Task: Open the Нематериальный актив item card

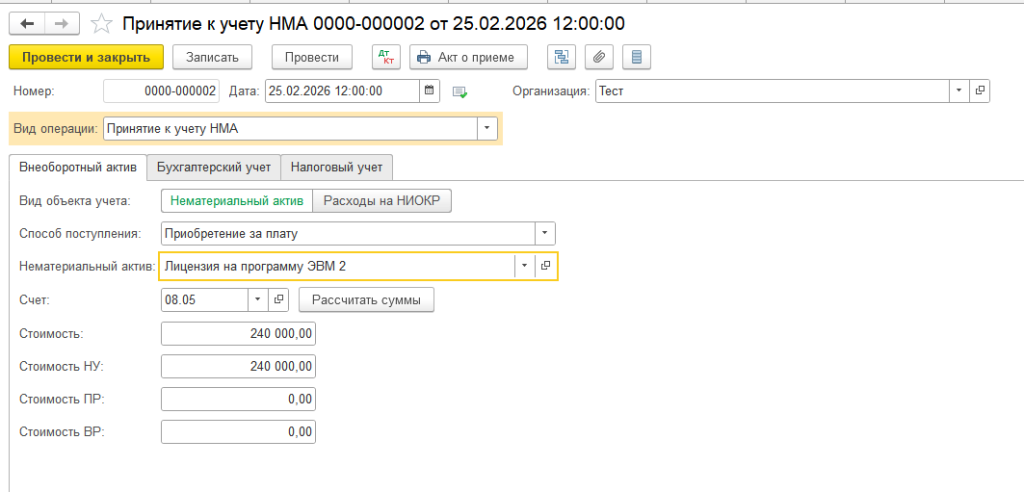Action: pyautogui.click(x=546, y=266)
